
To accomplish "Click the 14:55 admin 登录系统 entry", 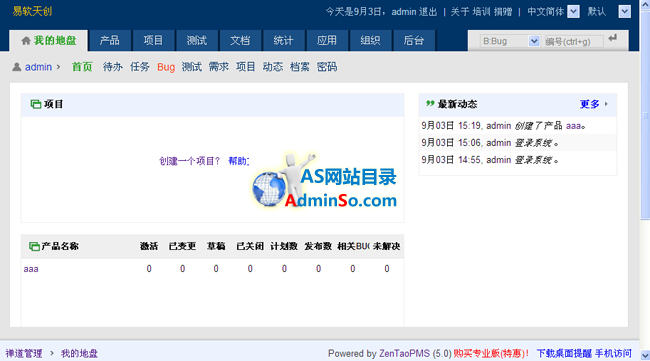I will coord(517,160).
